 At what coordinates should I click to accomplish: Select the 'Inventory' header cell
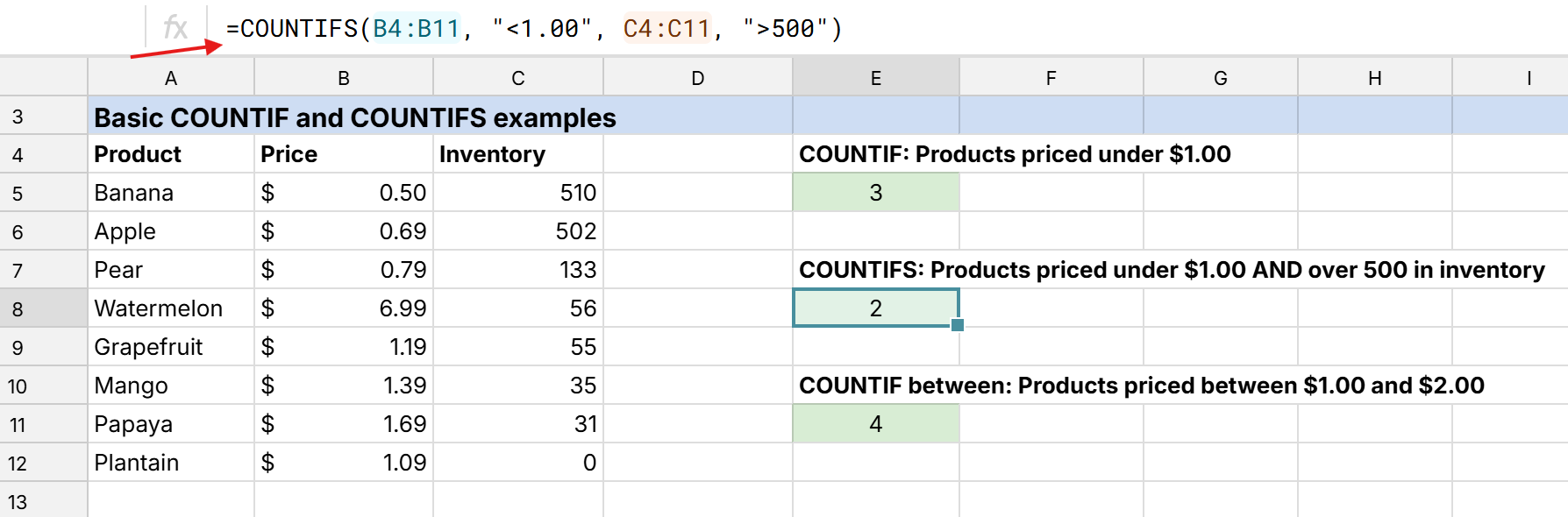tap(518, 154)
